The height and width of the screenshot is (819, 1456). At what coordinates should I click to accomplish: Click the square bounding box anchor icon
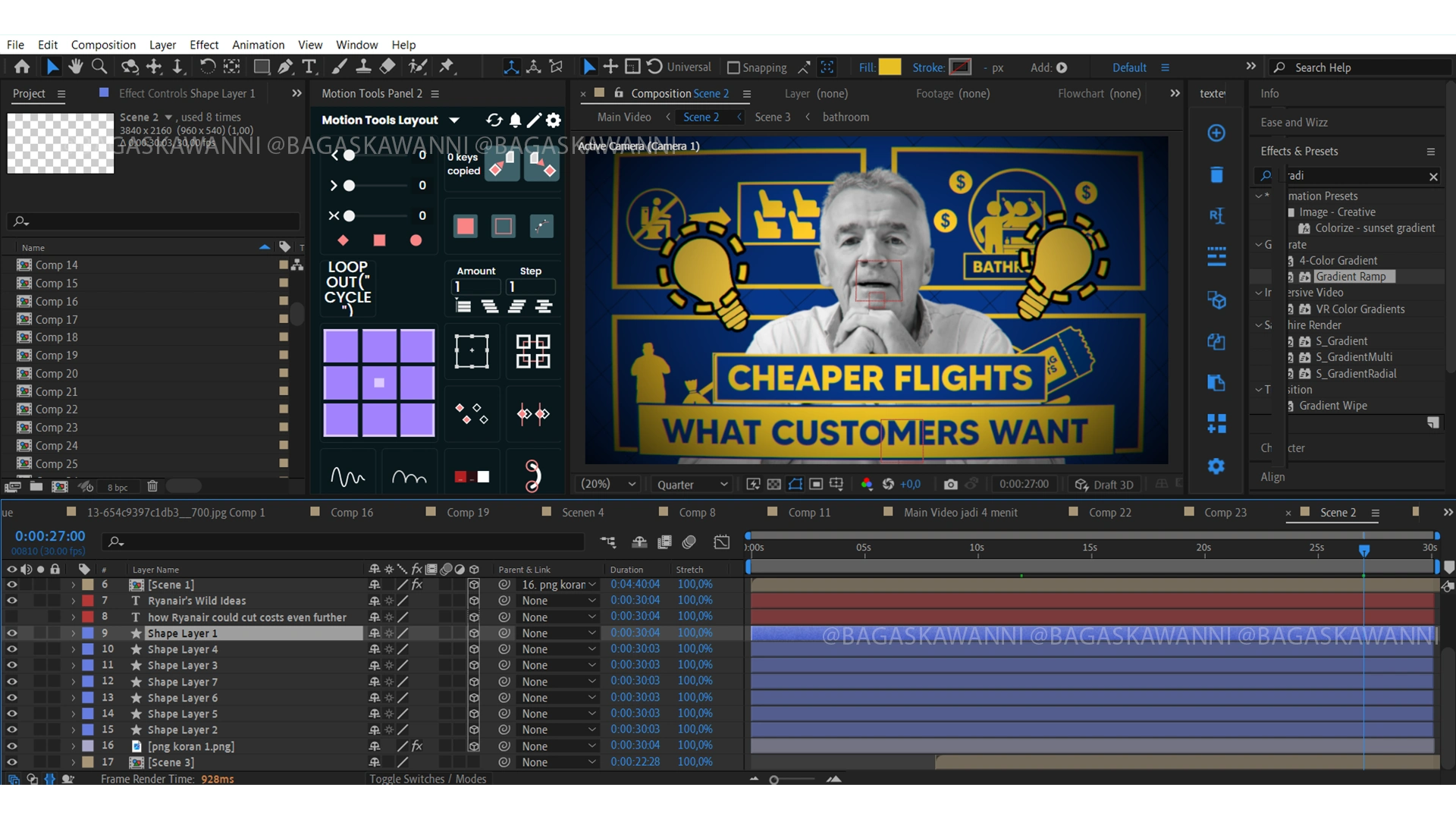472,351
